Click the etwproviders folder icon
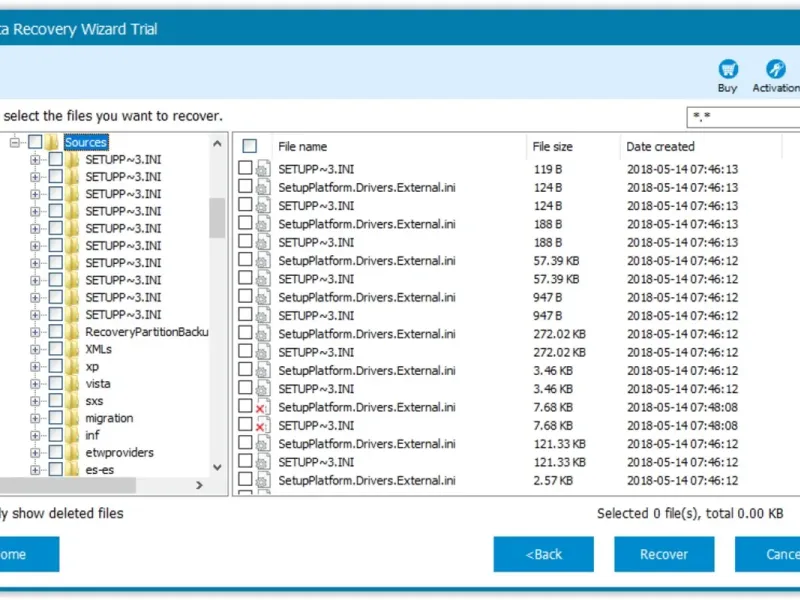 click(x=72, y=453)
